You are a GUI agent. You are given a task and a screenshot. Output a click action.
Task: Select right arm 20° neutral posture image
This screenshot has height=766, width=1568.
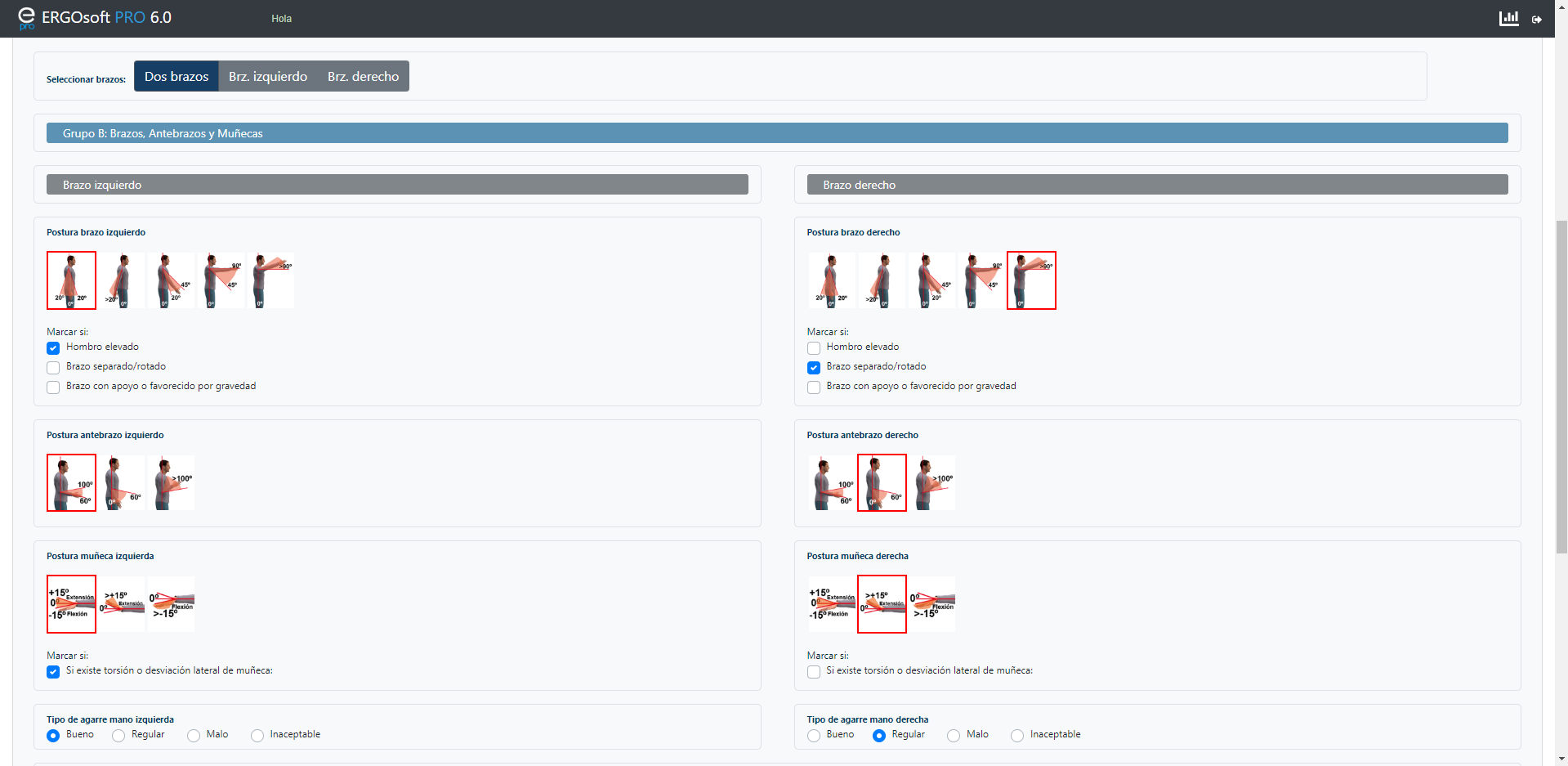[x=832, y=280]
